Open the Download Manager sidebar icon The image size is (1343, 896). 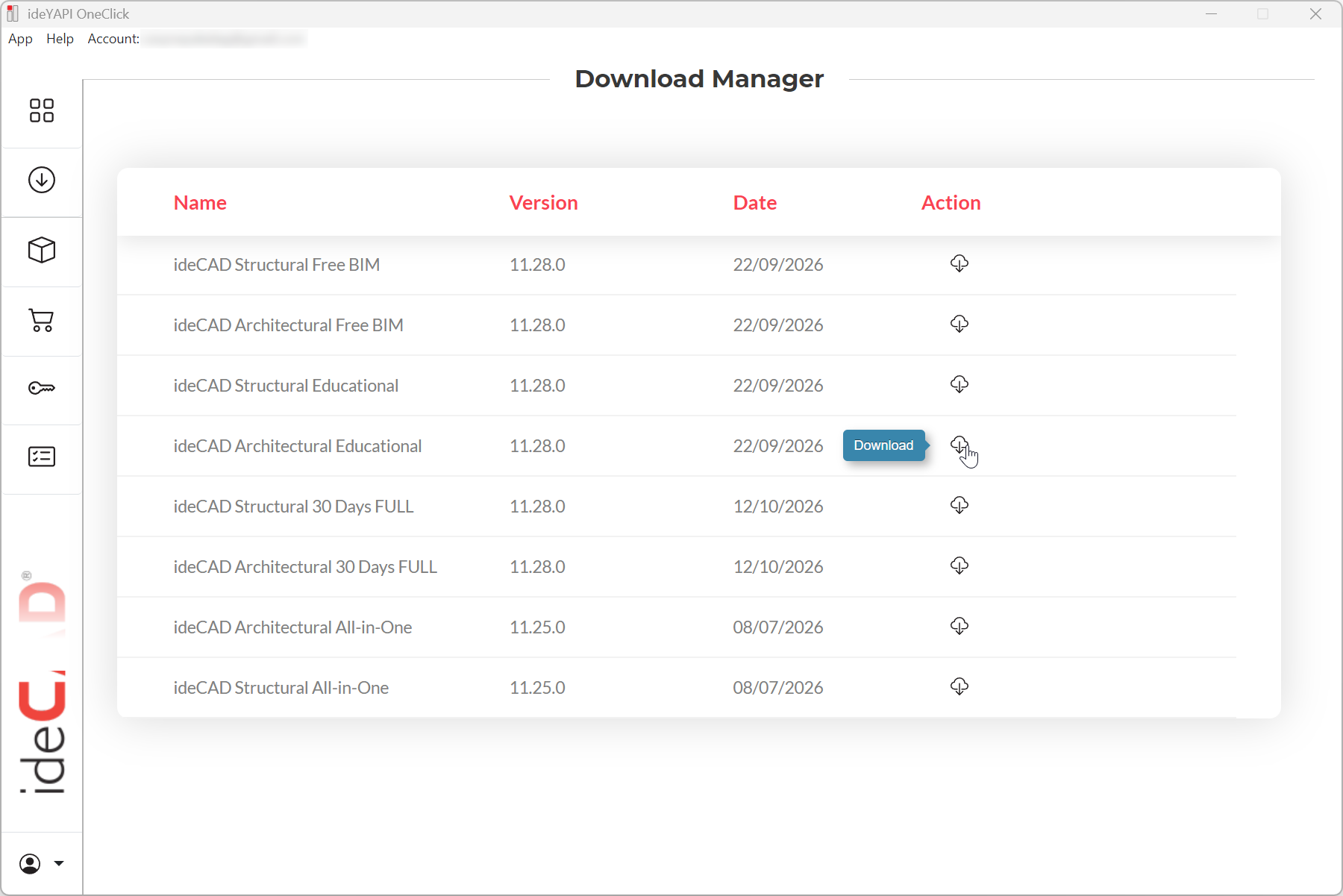[42, 180]
